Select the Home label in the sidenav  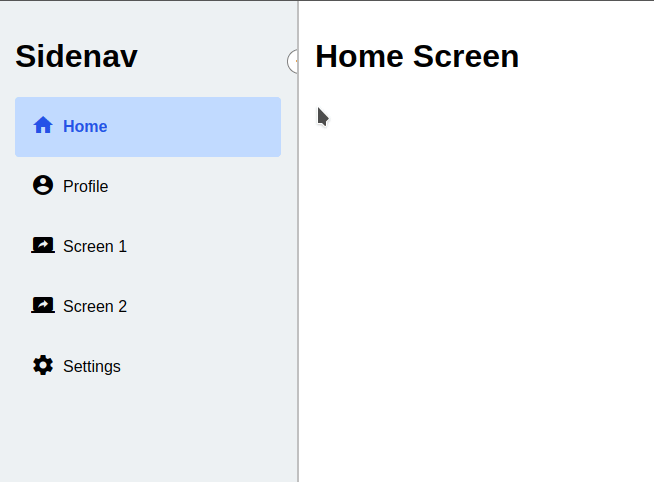pos(85,126)
